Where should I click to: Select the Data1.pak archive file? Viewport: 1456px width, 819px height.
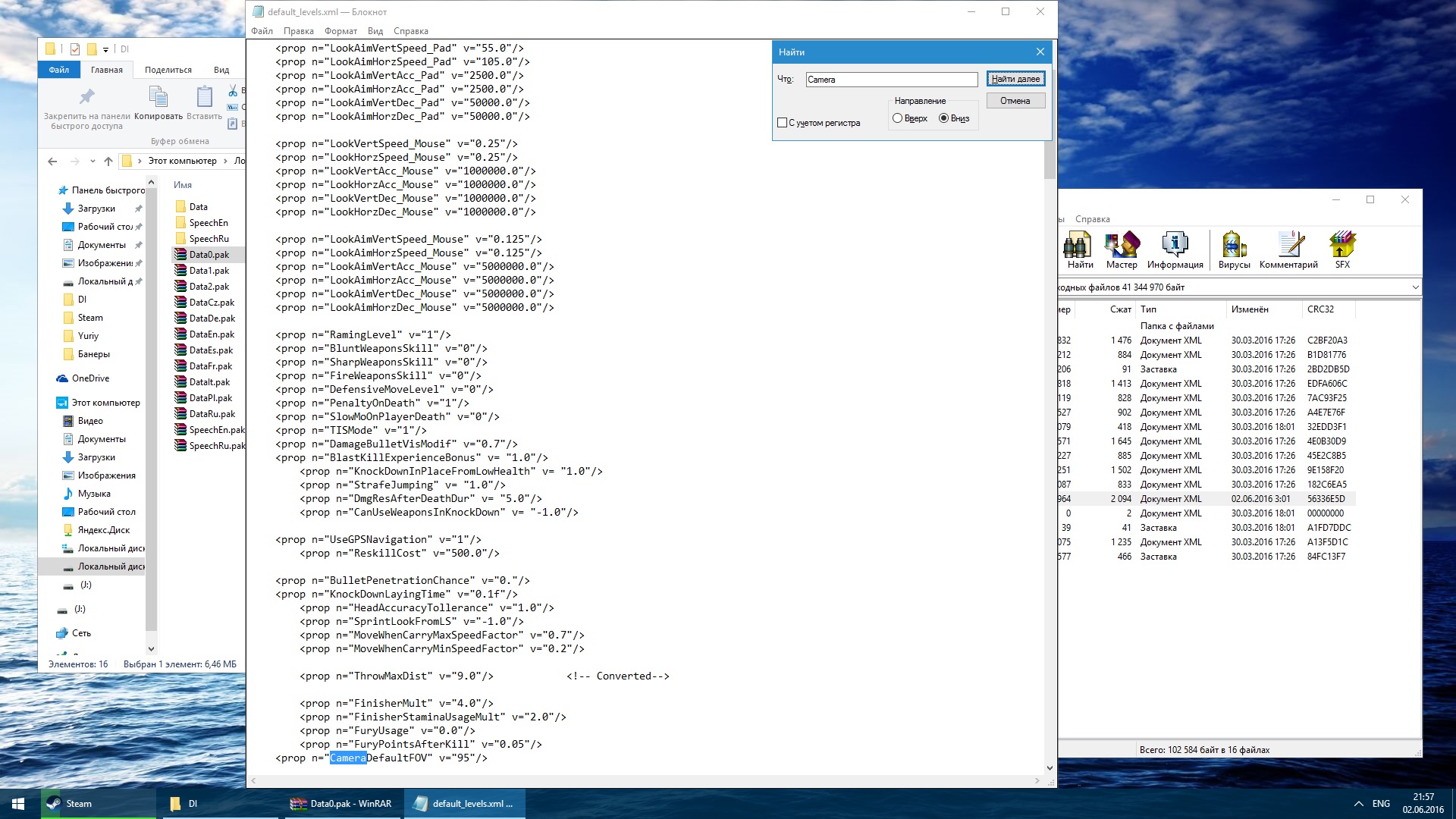209,271
